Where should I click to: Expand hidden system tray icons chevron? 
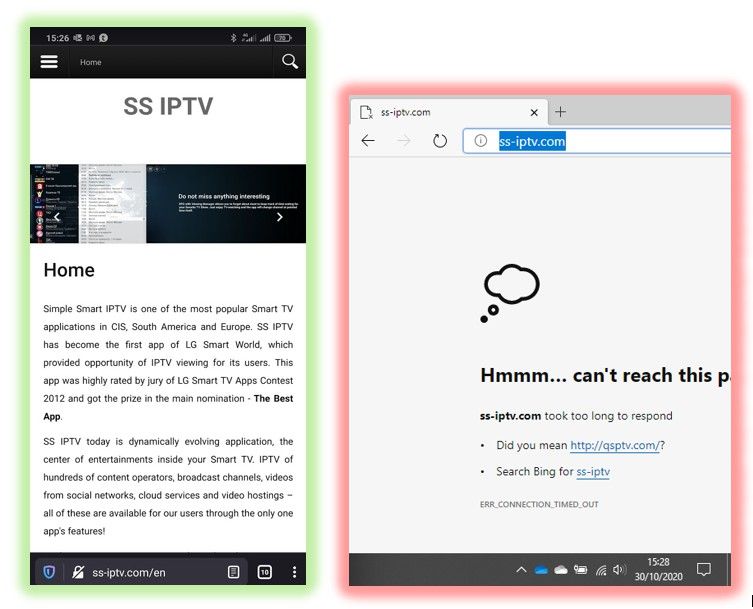521,570
